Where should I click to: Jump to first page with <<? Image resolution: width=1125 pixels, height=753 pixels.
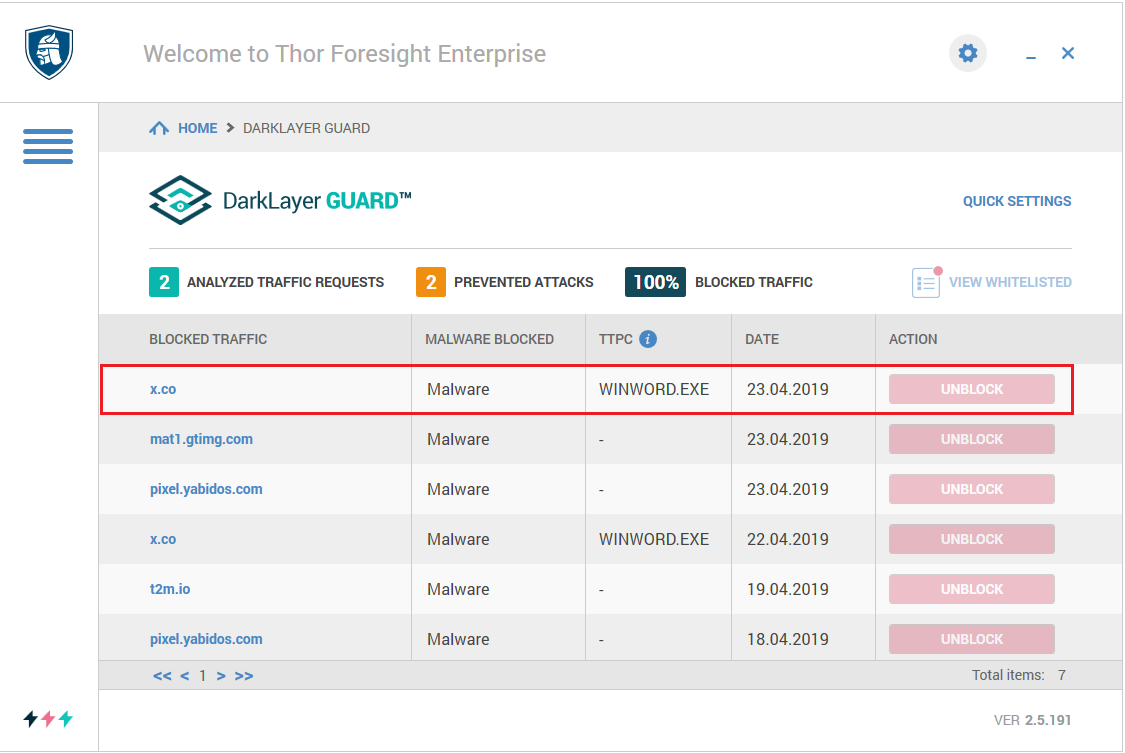pyautogui.click(x=162, y=676)
